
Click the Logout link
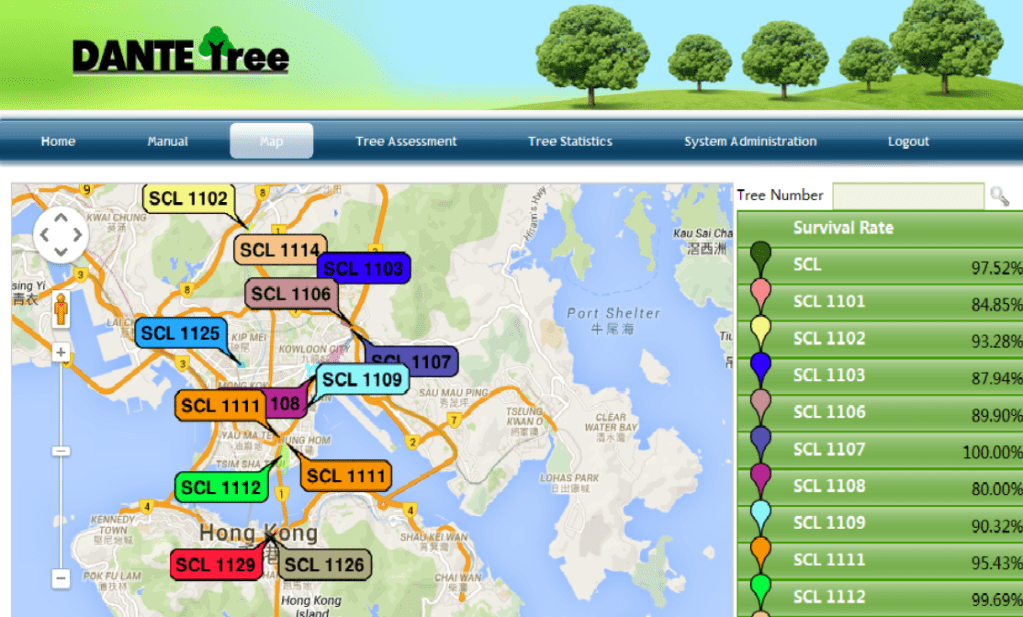(908, 141)
